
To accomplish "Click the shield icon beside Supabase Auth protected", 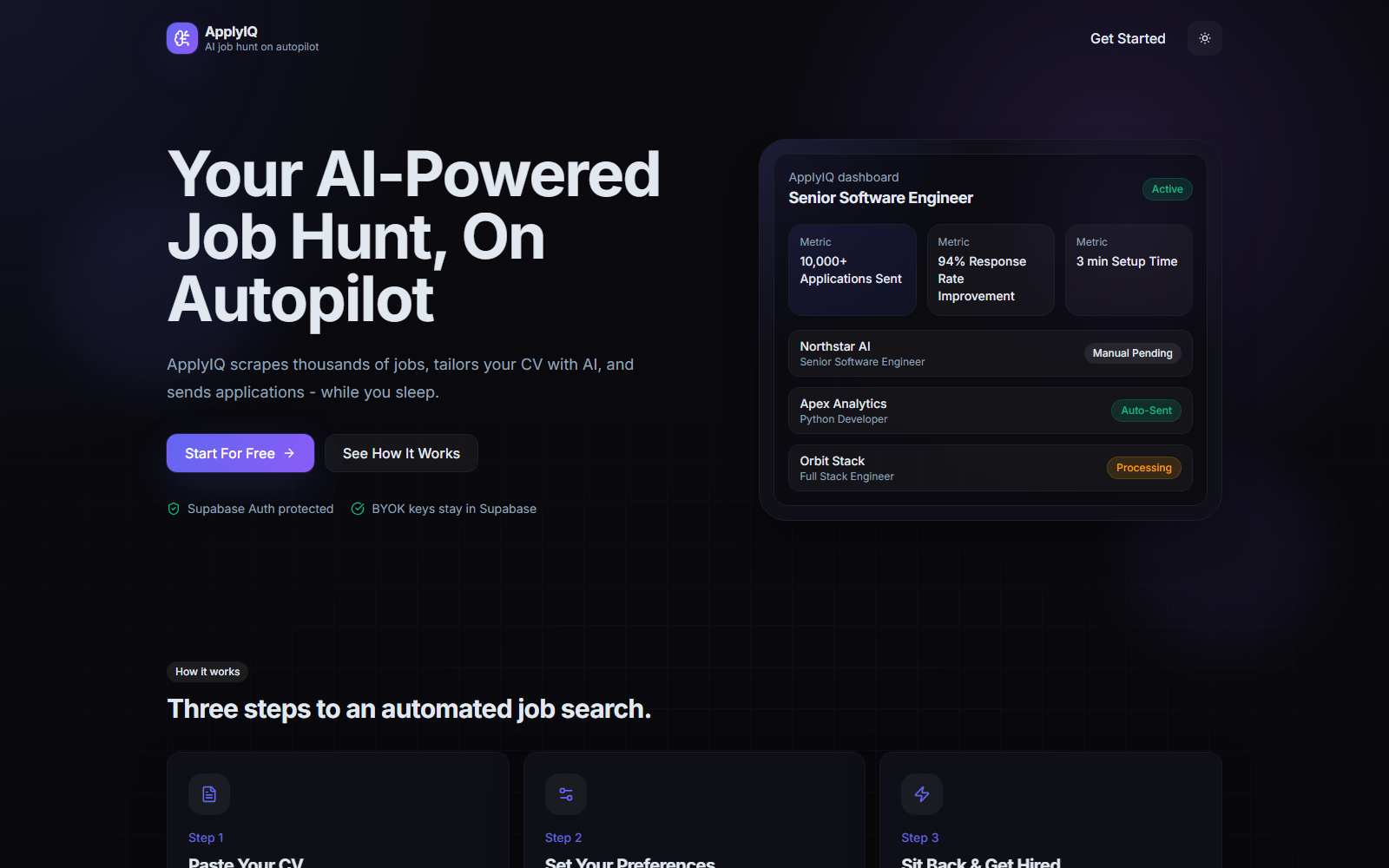I will [x=174, y=509].
